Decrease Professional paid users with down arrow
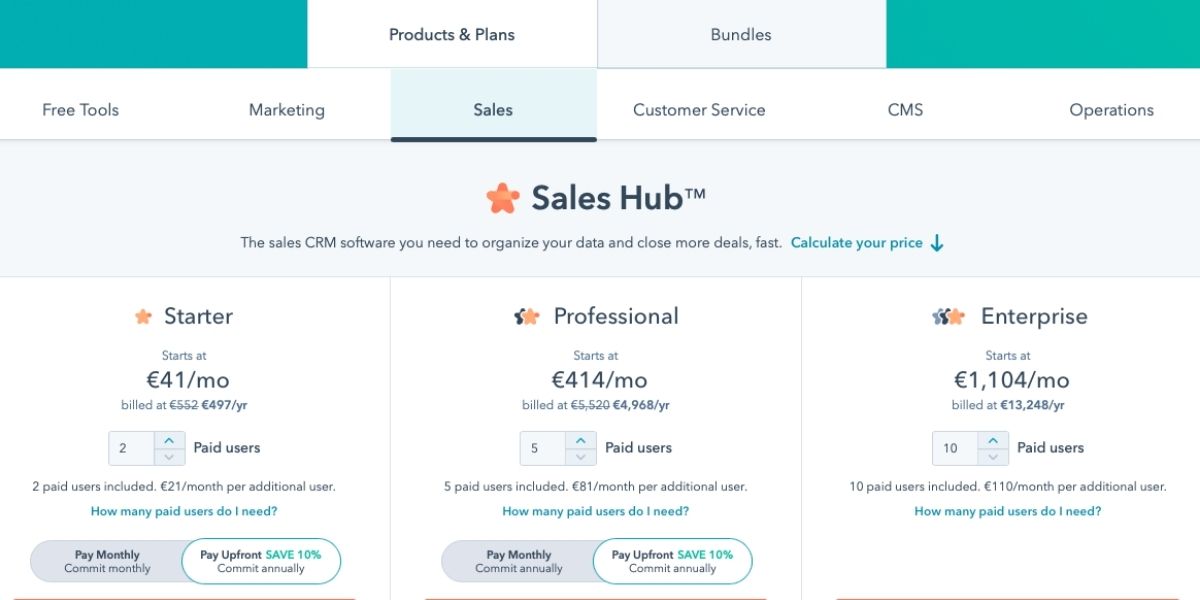The width and height of the screenshot is (1200, 600). (581, 456)
